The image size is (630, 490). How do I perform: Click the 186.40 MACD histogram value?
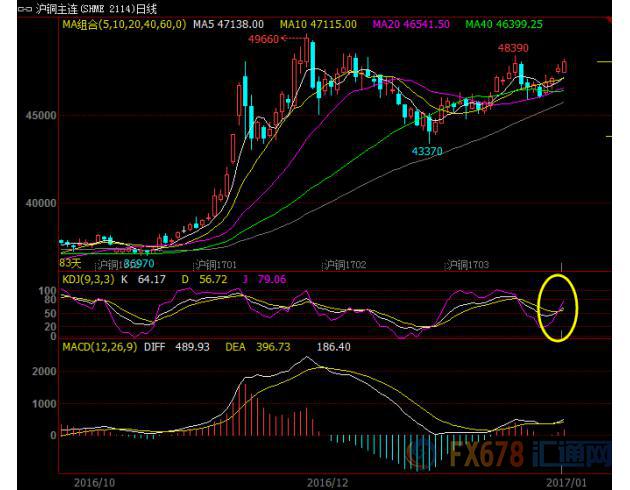click(333, 347)
